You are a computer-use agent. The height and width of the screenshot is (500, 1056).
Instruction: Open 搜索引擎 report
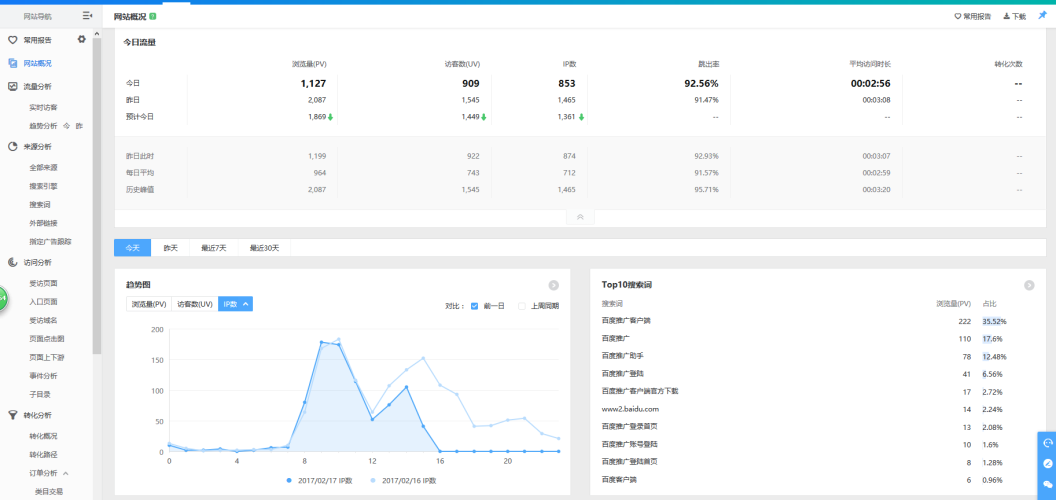click(x=43, y=186)
